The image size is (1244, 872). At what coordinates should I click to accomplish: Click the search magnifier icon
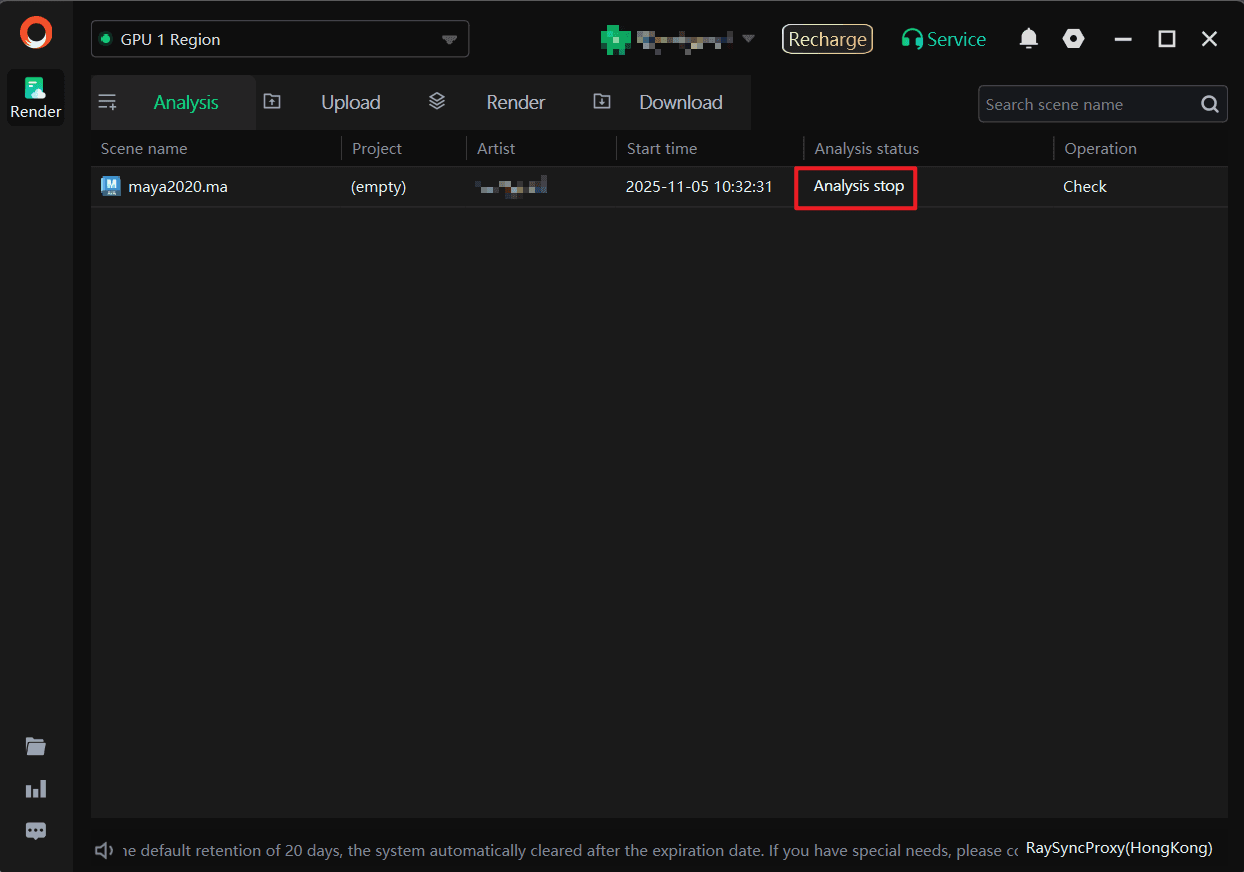click(1209, 104)
